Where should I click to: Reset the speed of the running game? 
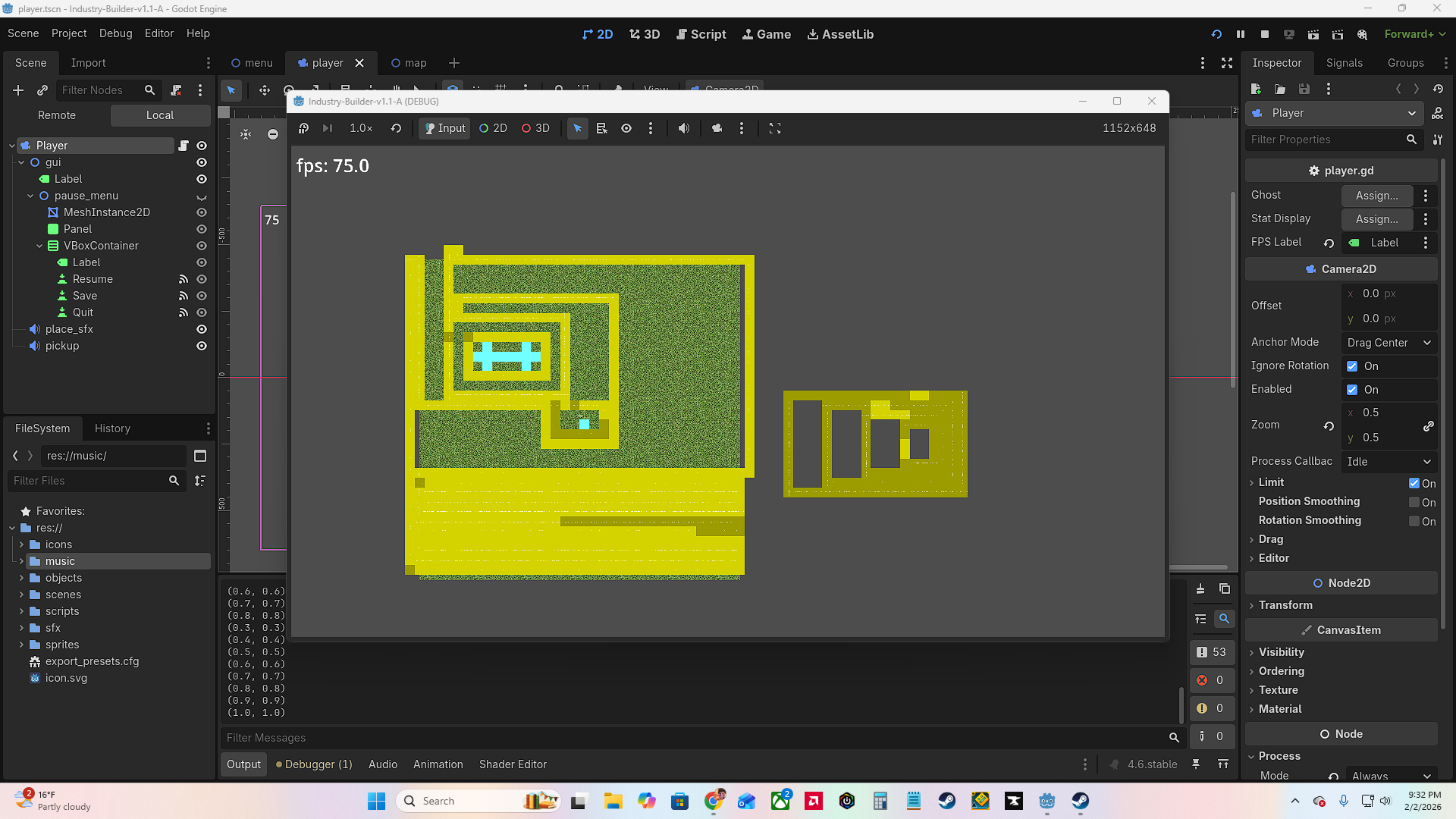pyautogui.click(x=396, y=128)
